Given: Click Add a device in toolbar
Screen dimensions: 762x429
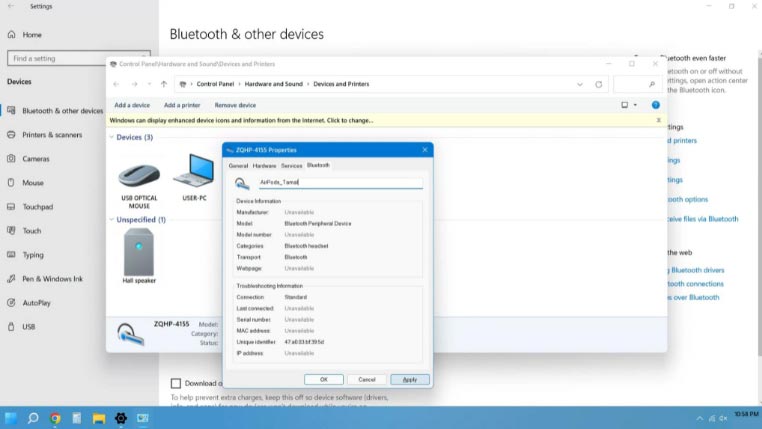Looking at the screenshot, I should point(132,105).
